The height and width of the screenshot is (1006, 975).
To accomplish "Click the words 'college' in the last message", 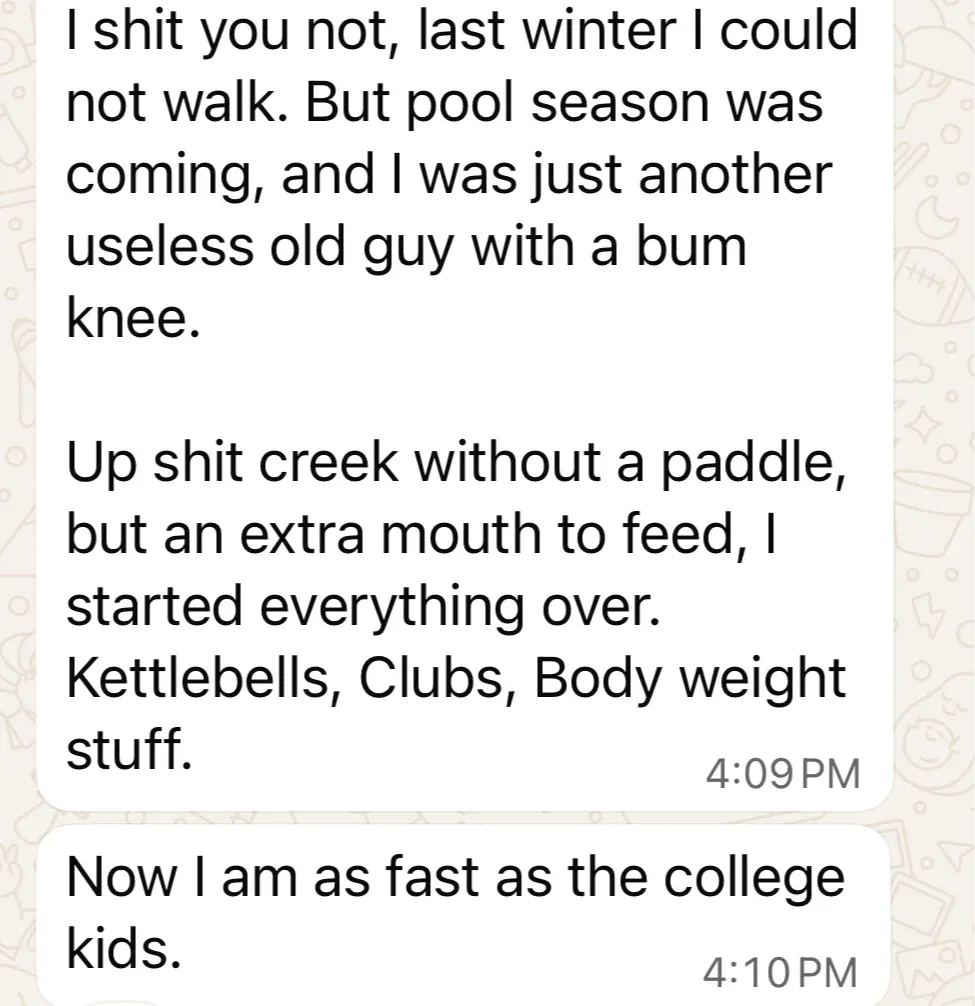I will pyautogui.click(x=754, y=880).
